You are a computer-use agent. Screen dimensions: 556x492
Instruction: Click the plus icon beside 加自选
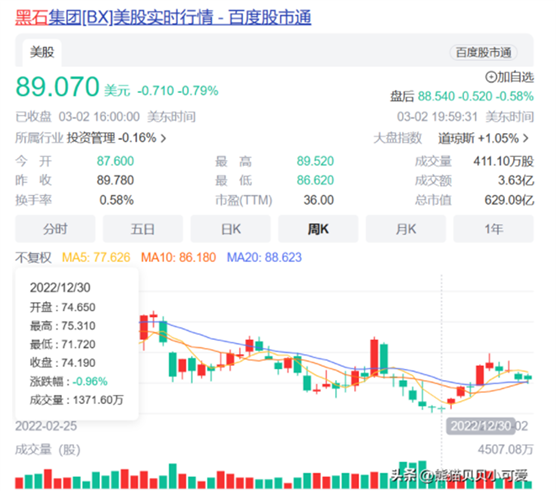point(491,77)
